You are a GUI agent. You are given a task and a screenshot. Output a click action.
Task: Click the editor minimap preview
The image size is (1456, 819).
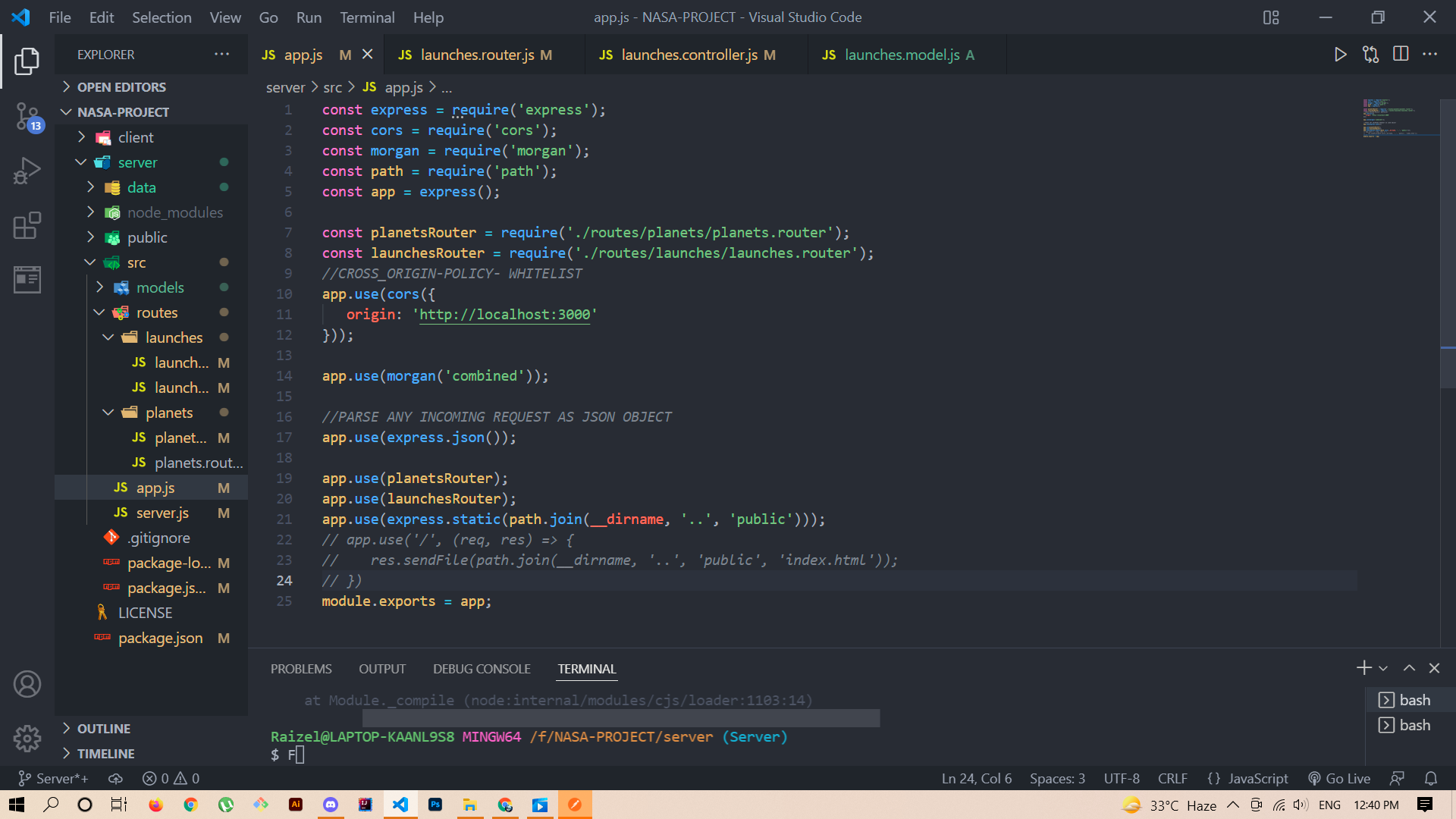(1397, 118)
